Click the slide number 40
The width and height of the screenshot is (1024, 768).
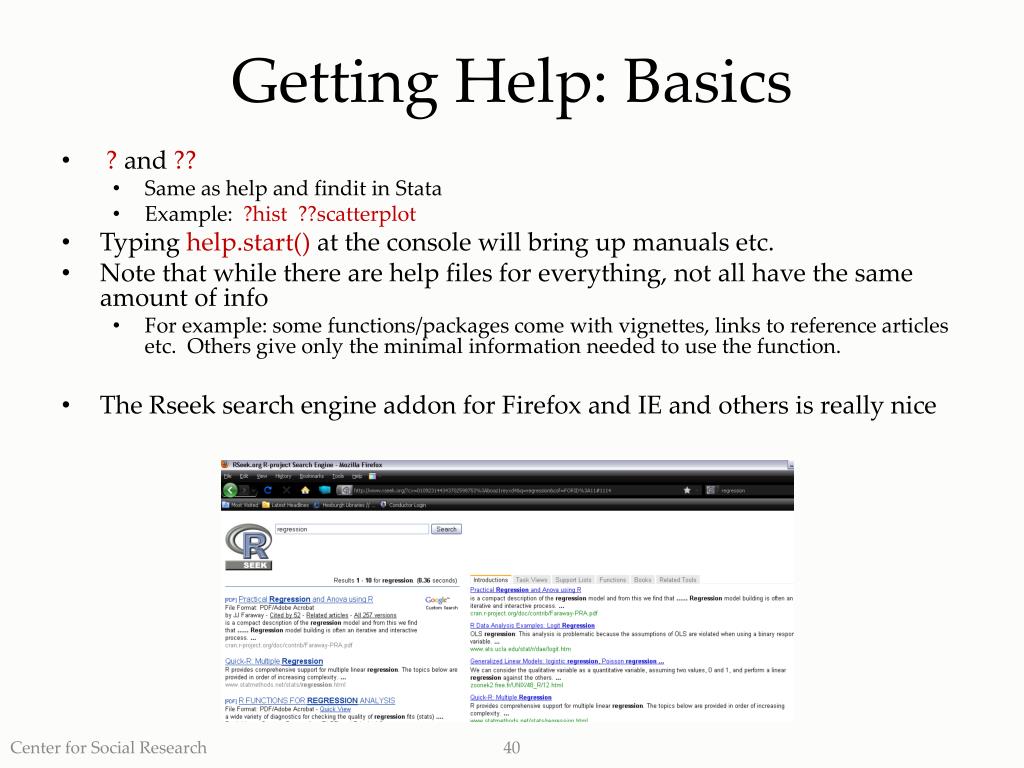point(511,748)
